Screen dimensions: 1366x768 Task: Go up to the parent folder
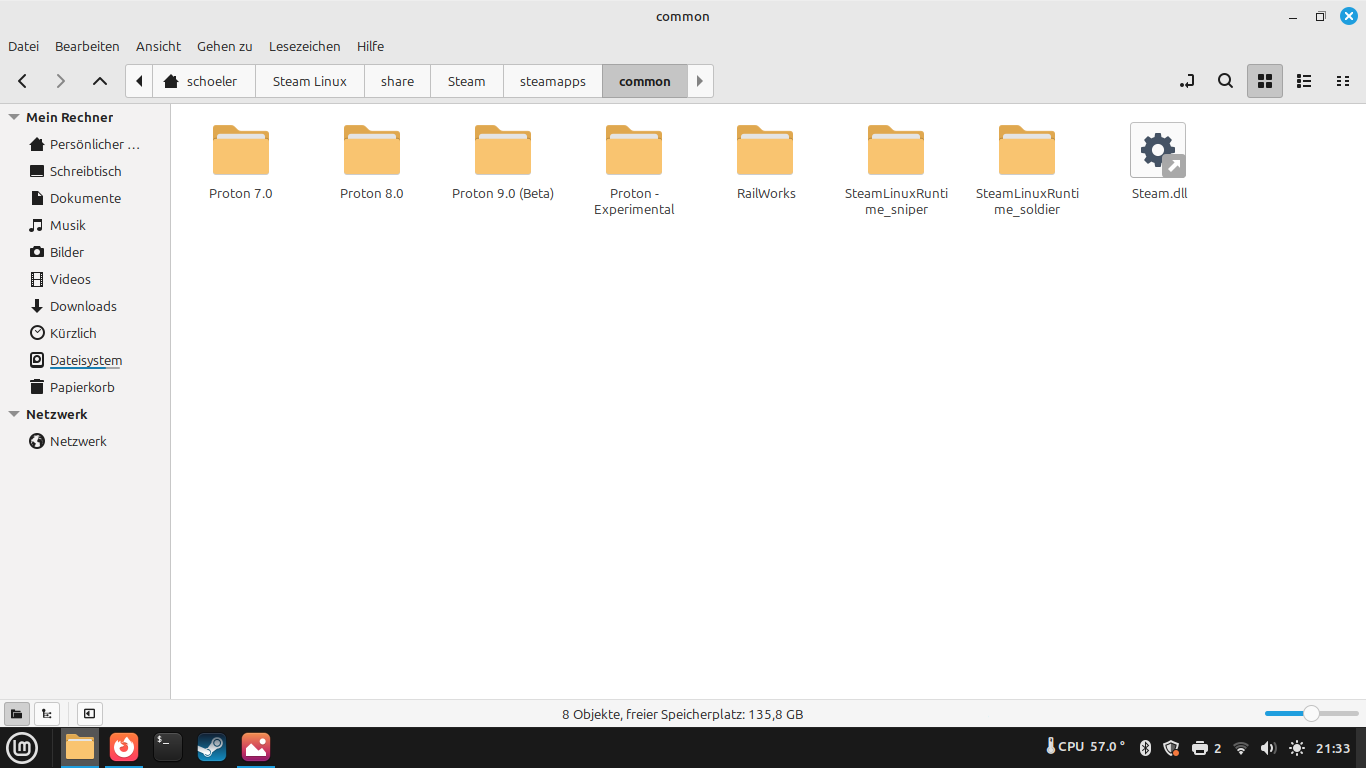(x=100, y=81)
